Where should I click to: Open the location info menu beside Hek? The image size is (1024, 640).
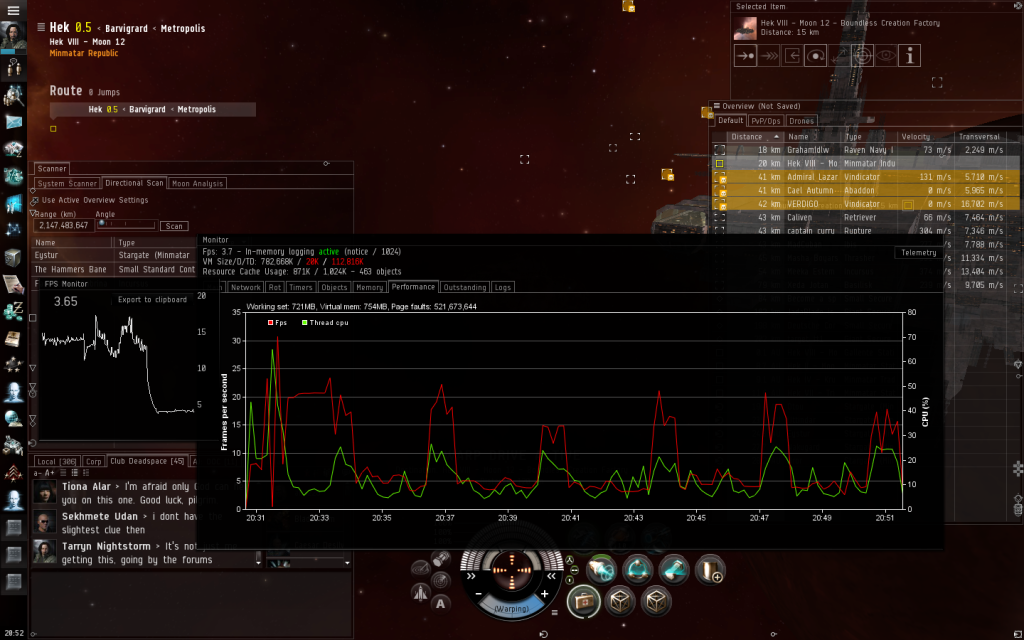[x=41, y=27]
